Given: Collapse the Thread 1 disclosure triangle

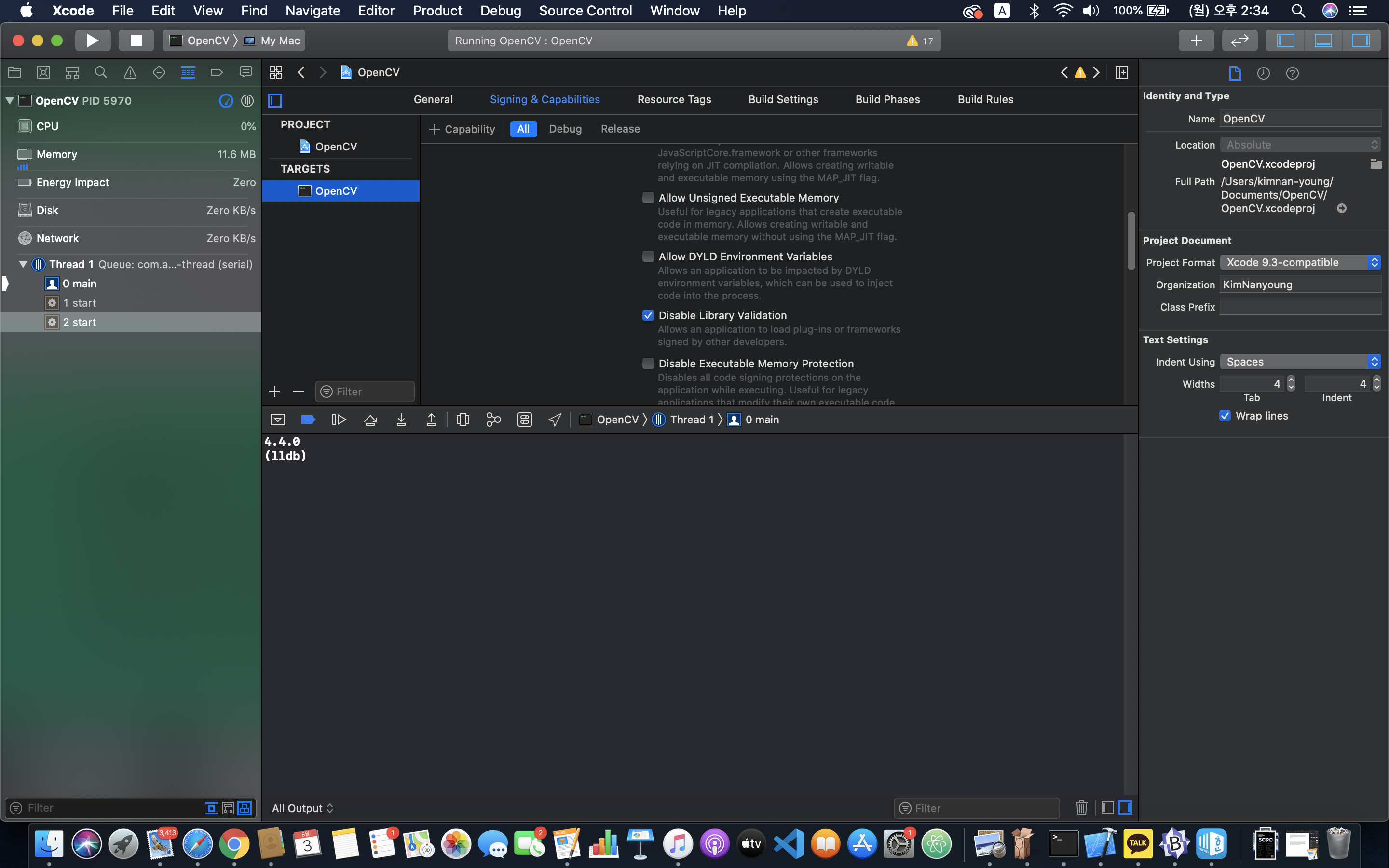Looking at the screenshot, I should coord(23,264).
